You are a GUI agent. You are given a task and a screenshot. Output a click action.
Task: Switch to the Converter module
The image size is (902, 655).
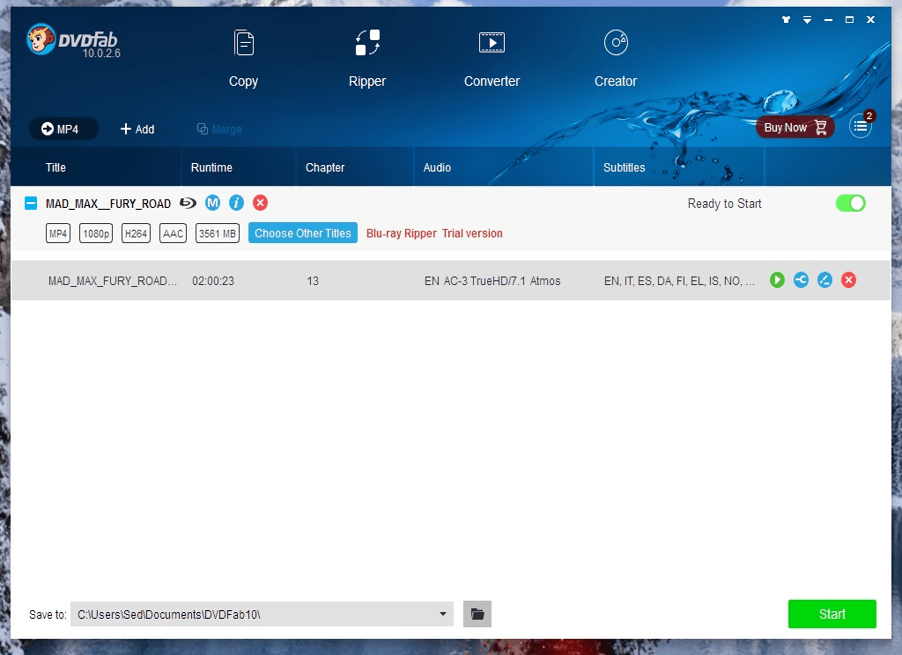(491, 58)
